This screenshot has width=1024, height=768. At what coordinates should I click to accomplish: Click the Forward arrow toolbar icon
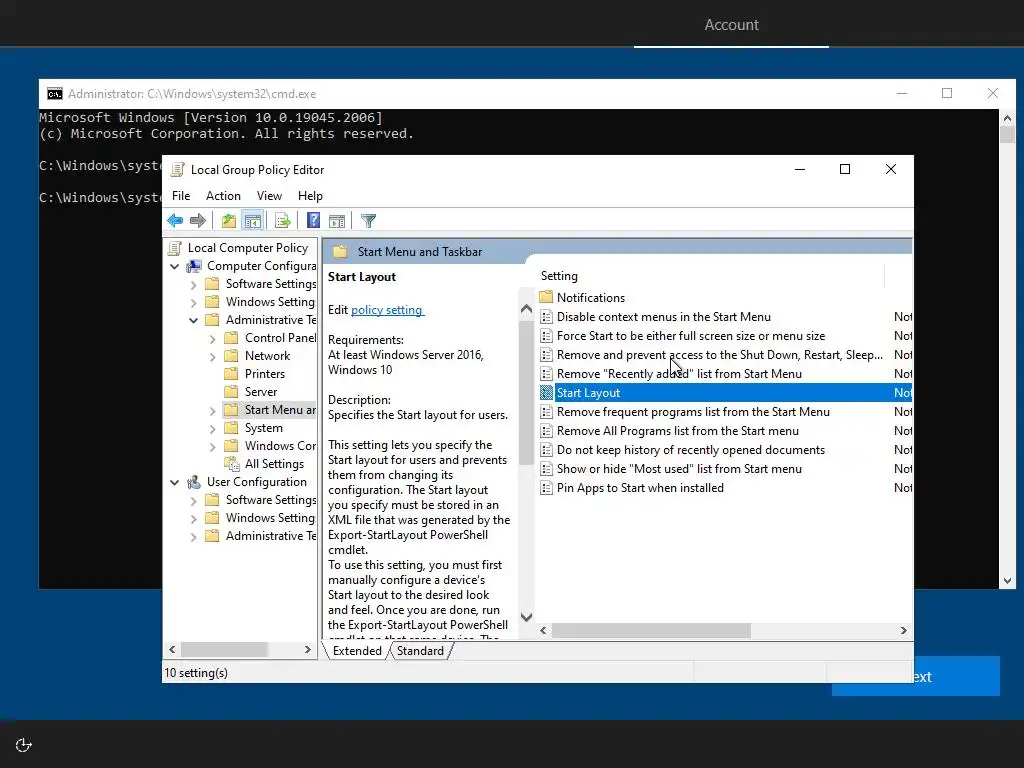pyautogui.click(x=198, y=221)
